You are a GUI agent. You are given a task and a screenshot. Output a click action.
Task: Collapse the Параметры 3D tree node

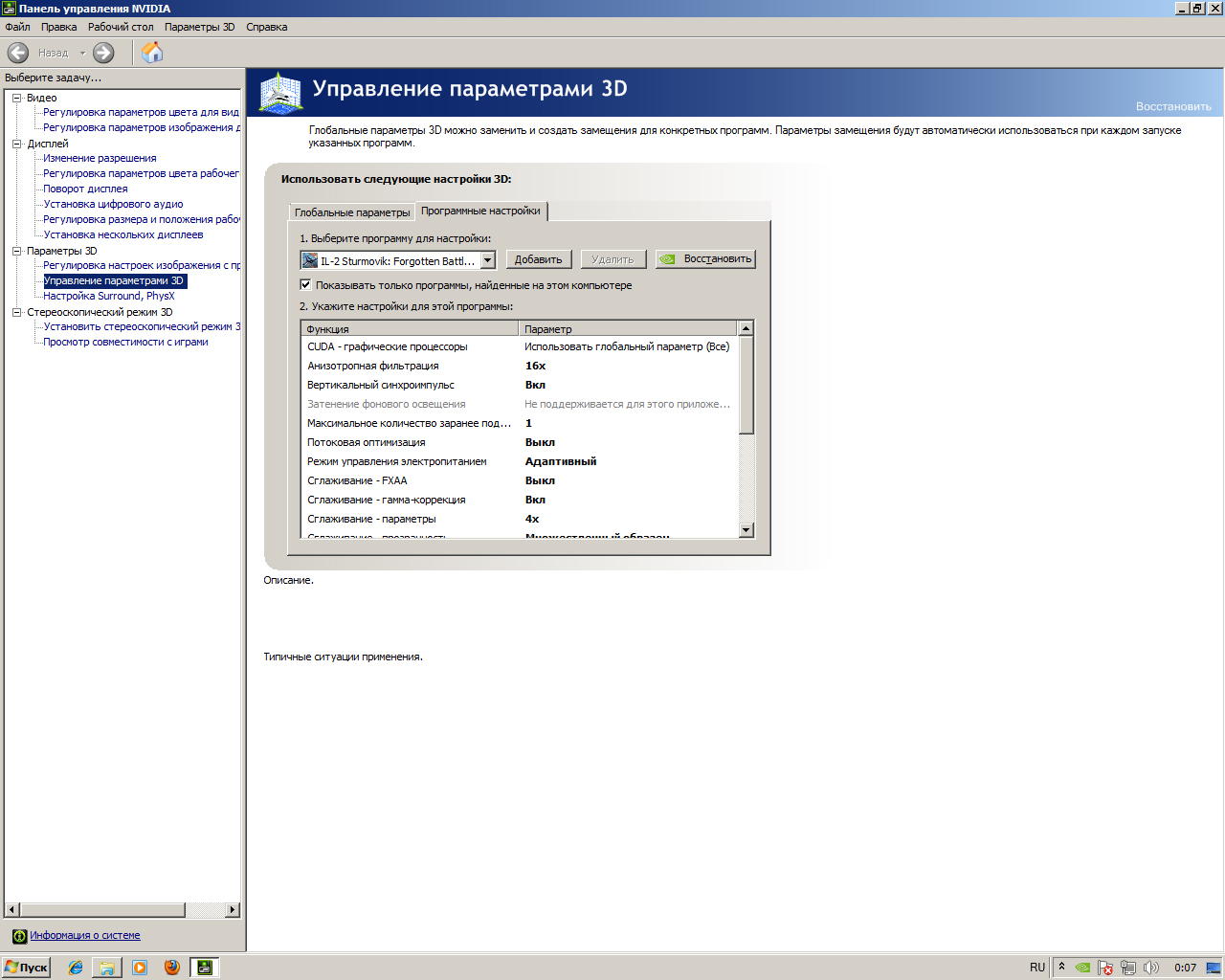point(17,251)
